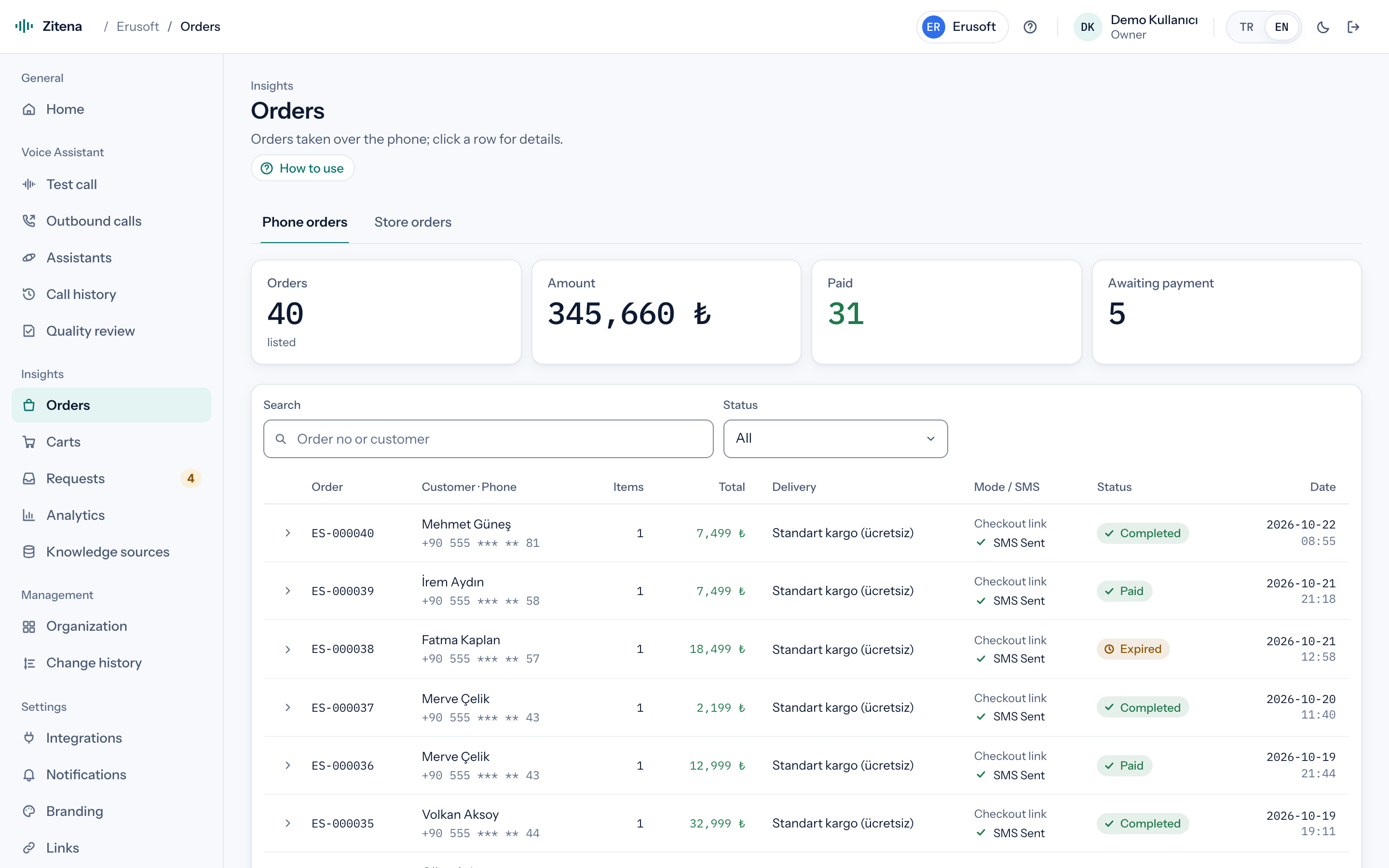Select EN language option

(1281, 27)
